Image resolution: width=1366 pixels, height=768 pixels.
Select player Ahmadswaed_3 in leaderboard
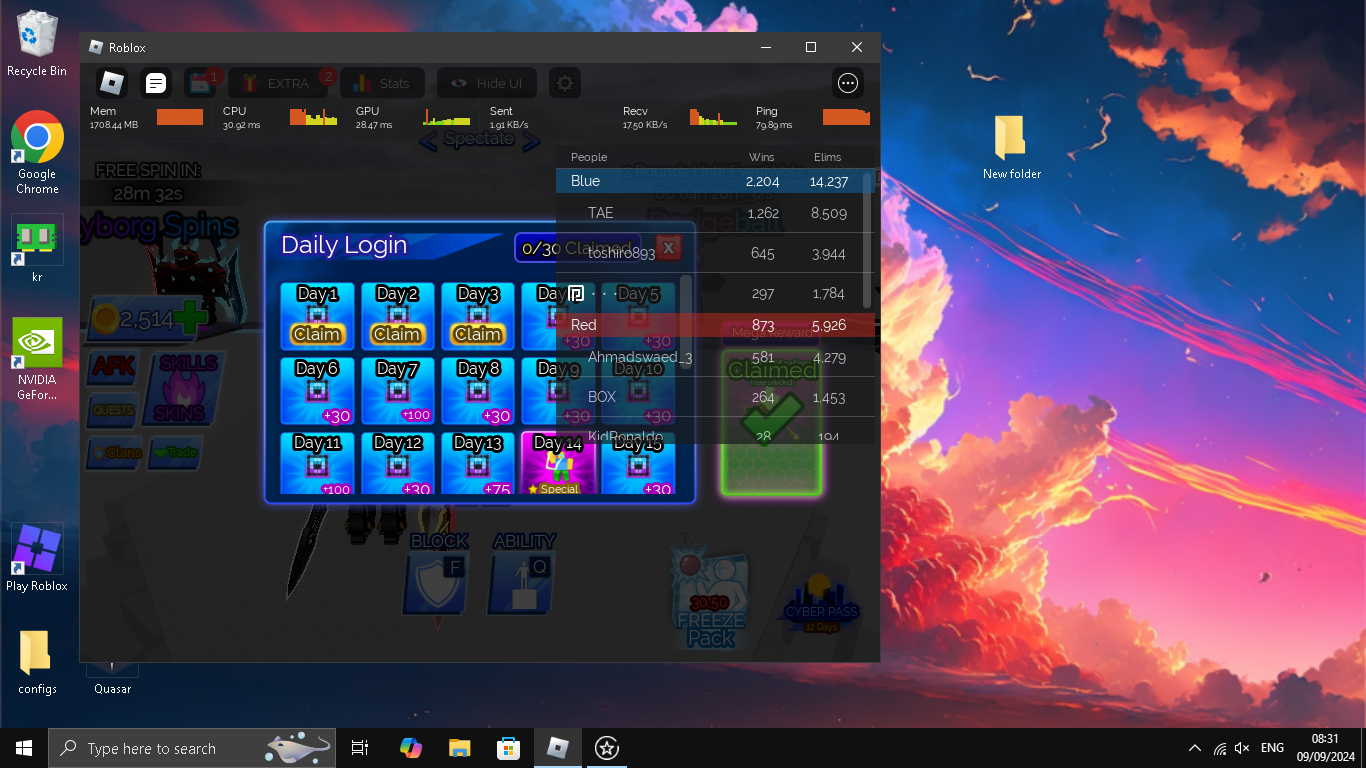point(716,357)
